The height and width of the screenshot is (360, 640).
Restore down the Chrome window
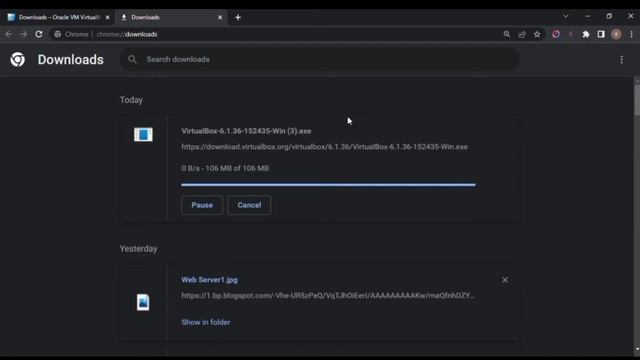(609, 16)
